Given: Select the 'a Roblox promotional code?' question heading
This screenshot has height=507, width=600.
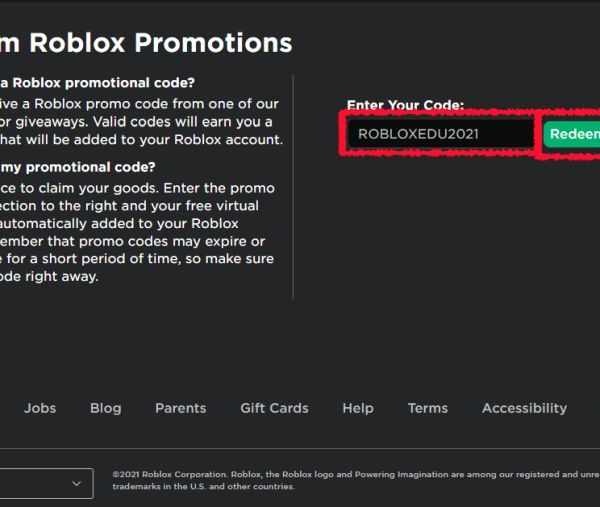Looking at the screenshot, I should click(x=98, y=82).
